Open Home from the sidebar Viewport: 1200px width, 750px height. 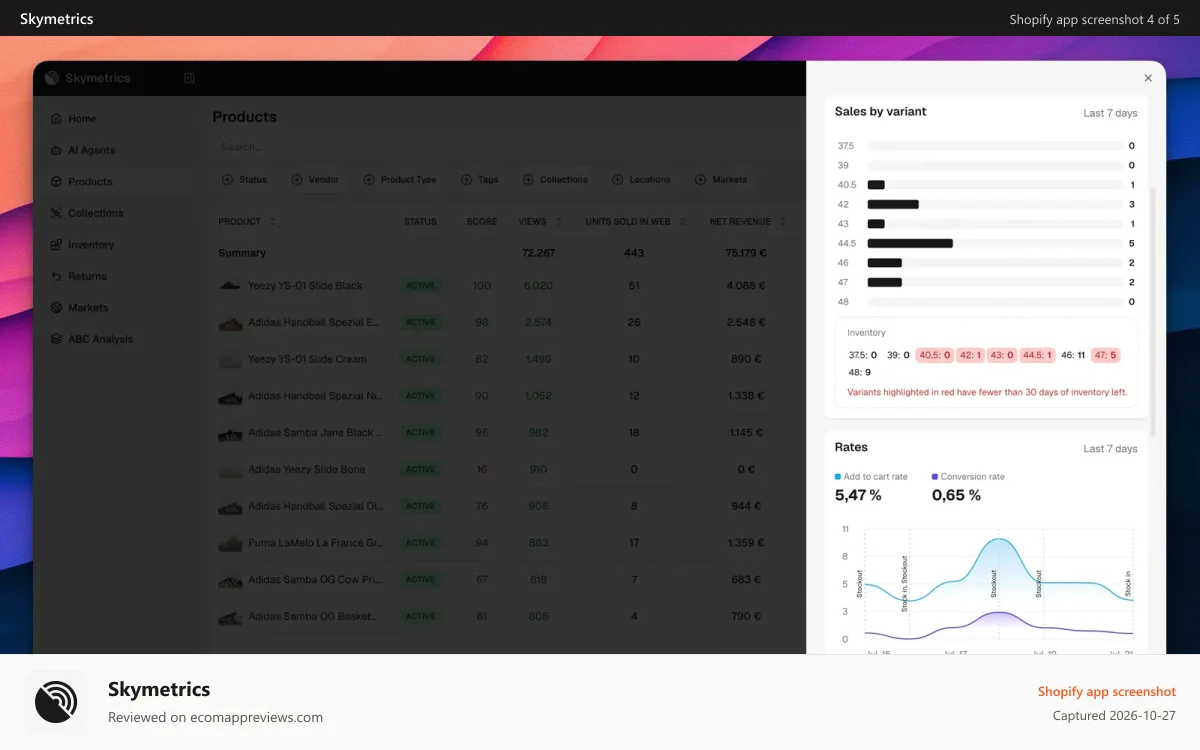pyautogui.click(x=82, y=119)
